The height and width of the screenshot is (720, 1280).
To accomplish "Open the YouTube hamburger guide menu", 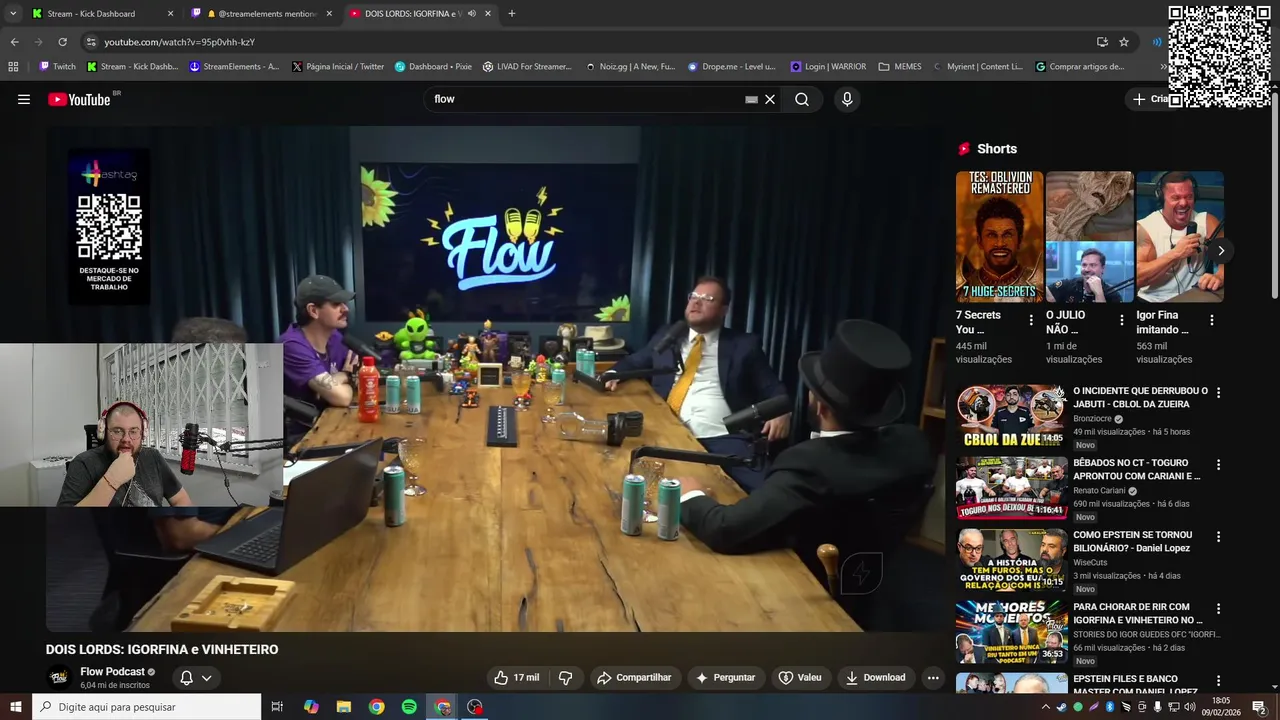I will click(x=24, y=99).
